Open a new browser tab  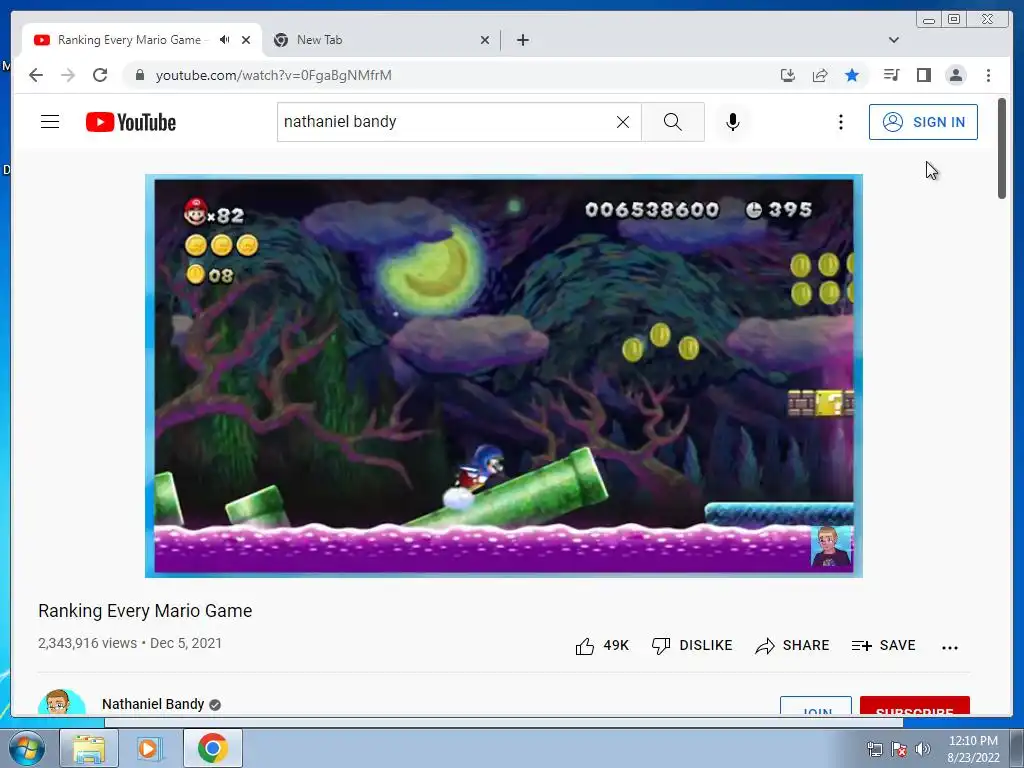pos(522,40)
